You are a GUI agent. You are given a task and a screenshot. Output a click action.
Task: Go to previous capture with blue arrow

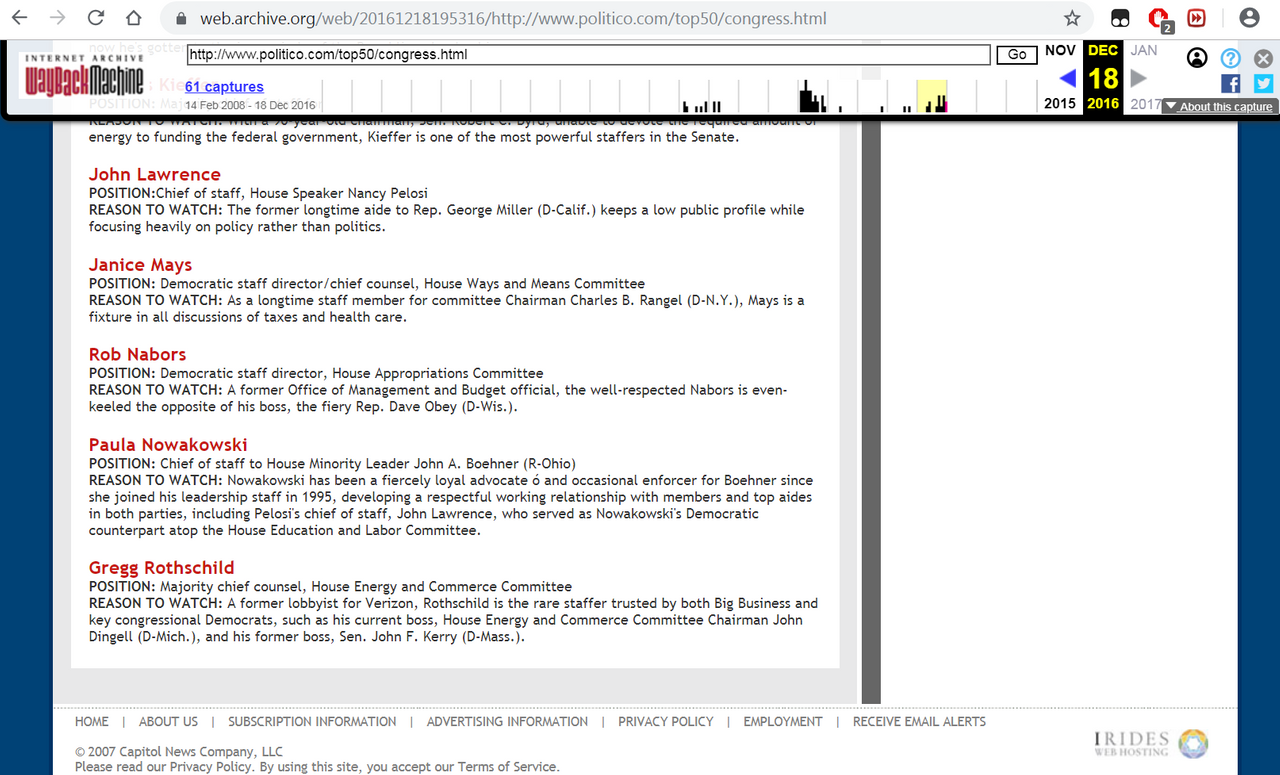[1067, 78]
